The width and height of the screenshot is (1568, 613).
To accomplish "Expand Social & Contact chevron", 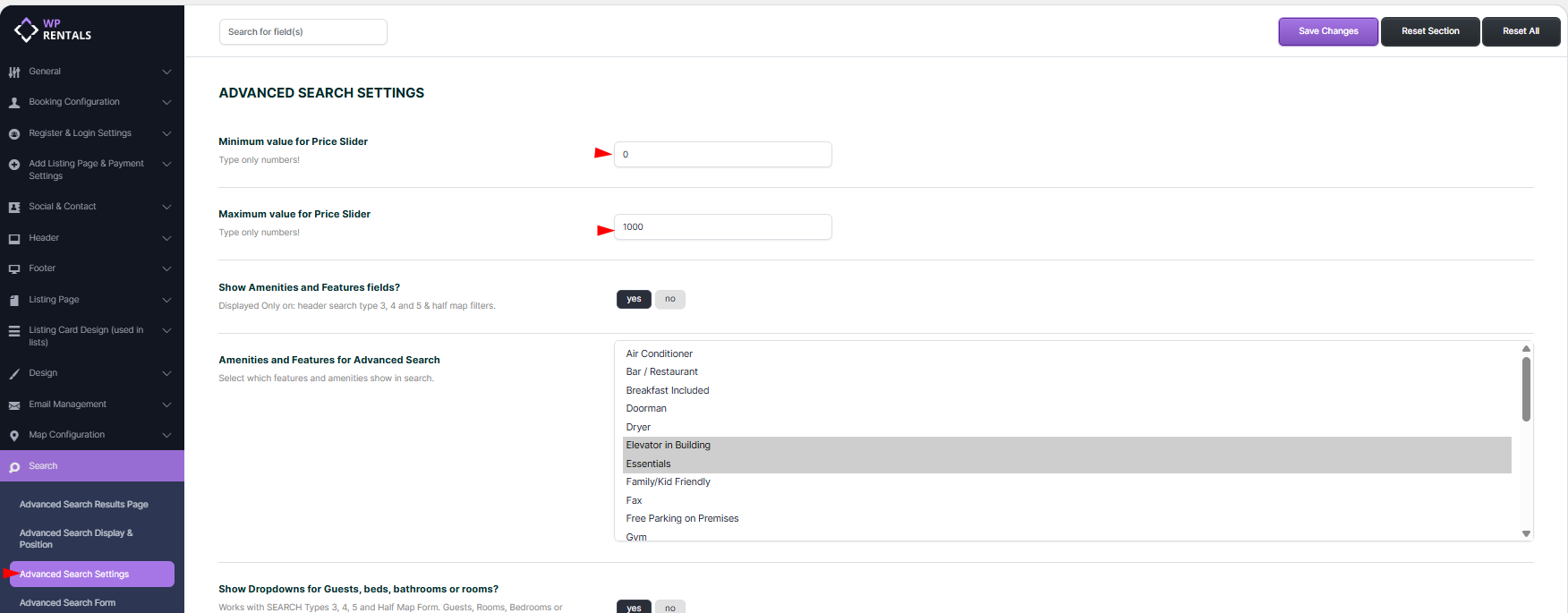I will [166, 207].
